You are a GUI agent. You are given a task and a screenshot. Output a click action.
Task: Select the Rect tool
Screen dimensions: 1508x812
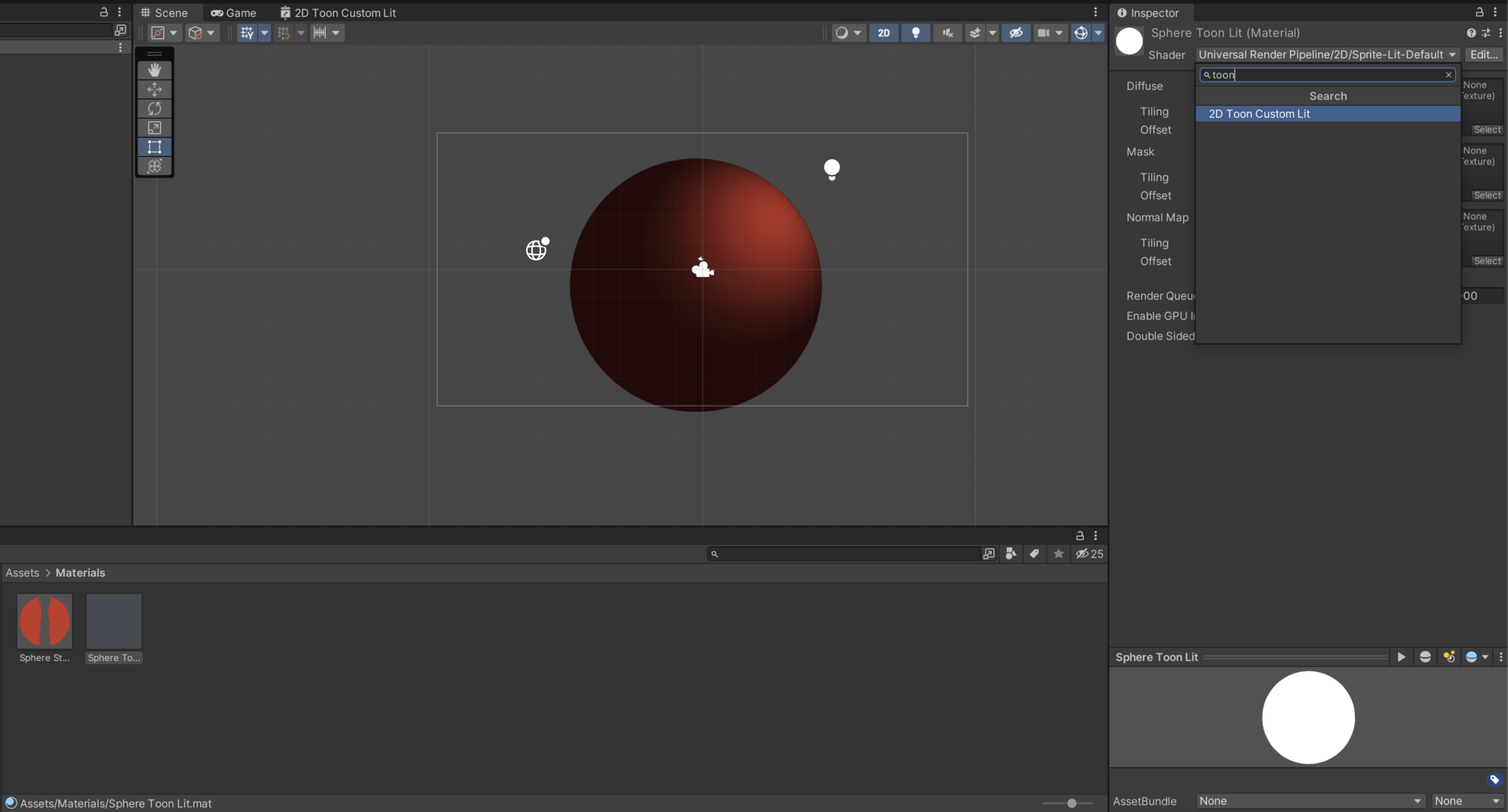[155, 146]
